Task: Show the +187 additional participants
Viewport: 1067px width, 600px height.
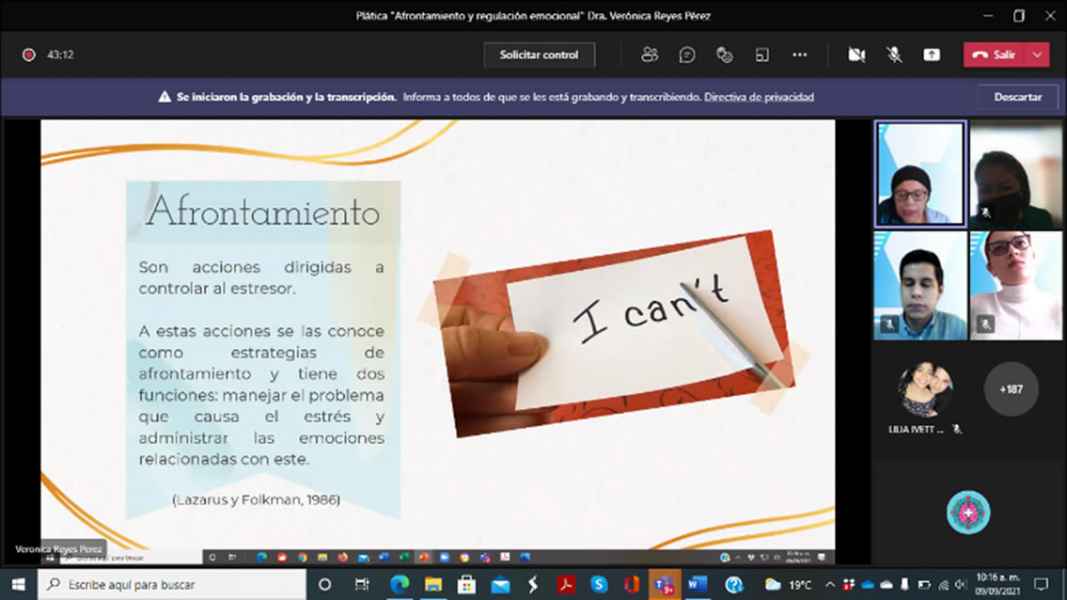Action: click(1011, 389)
